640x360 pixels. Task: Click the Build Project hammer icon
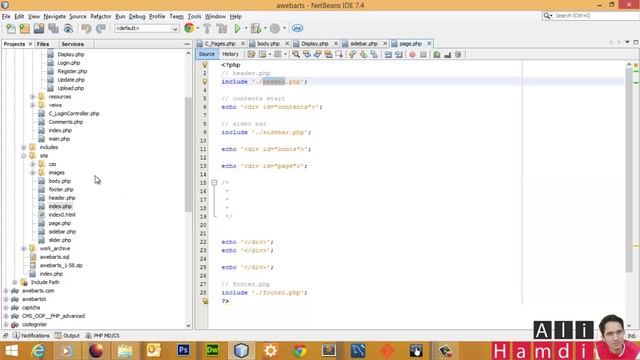click(x=207, y=29)
